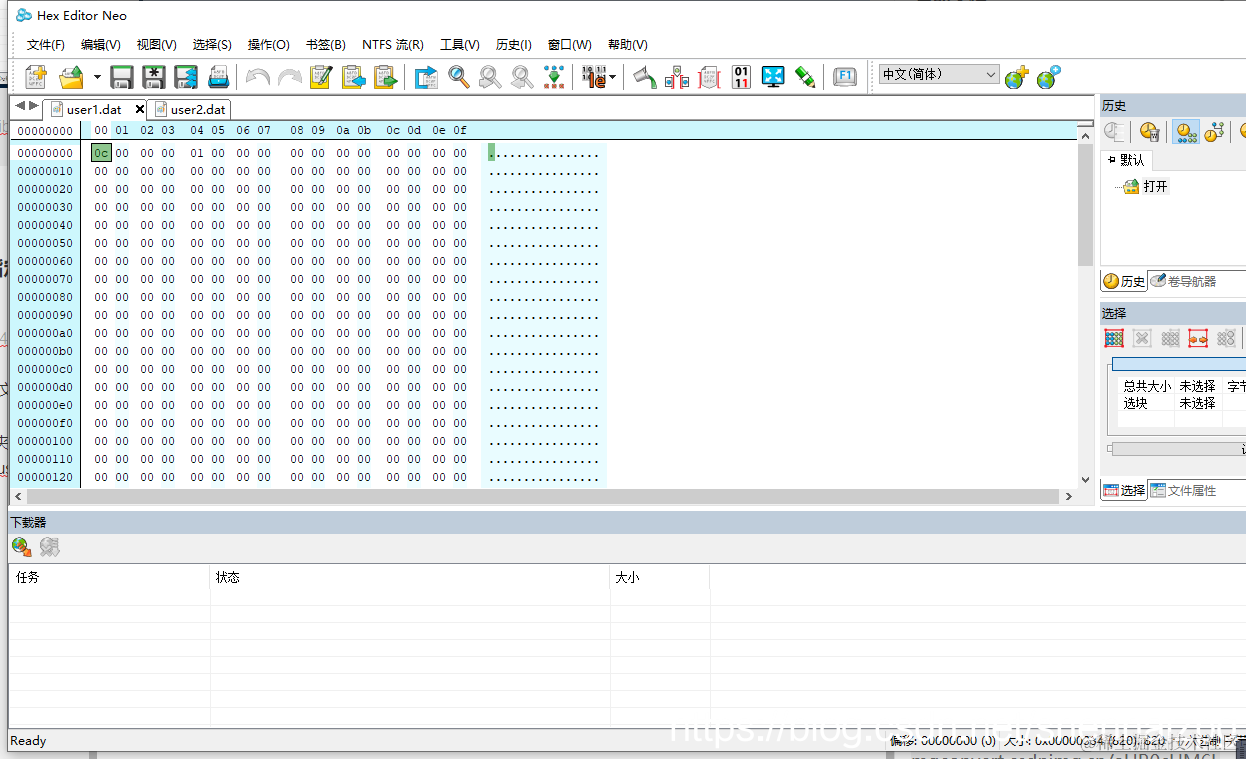Image resolution: width=1246 pixels, height=759 pixels.
Task: Open the 视图(V) menu
Action: coord(157,45)
